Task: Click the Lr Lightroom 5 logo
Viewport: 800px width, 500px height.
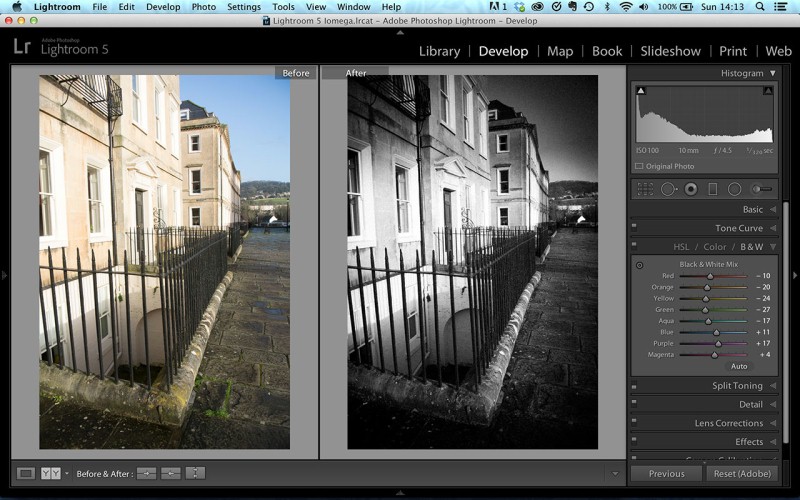Action: tap(61, 47)
